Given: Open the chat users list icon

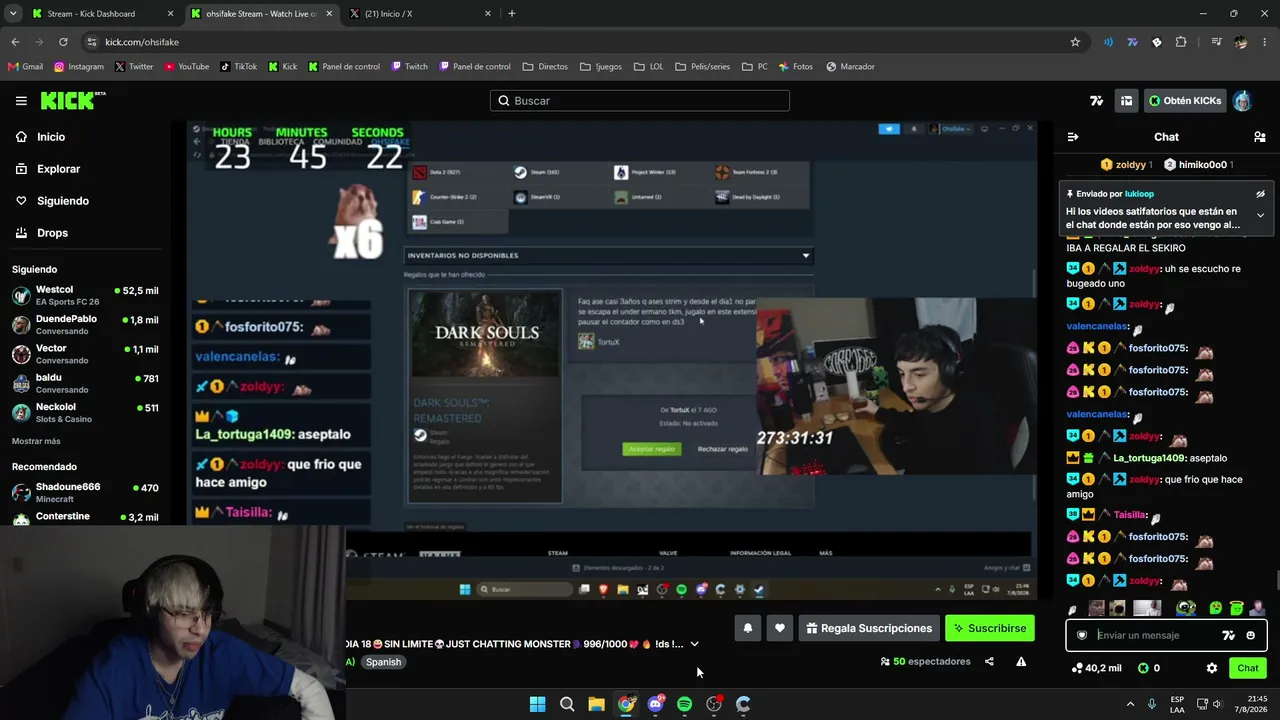Looking at the screenshot, I should point(1260,137).
